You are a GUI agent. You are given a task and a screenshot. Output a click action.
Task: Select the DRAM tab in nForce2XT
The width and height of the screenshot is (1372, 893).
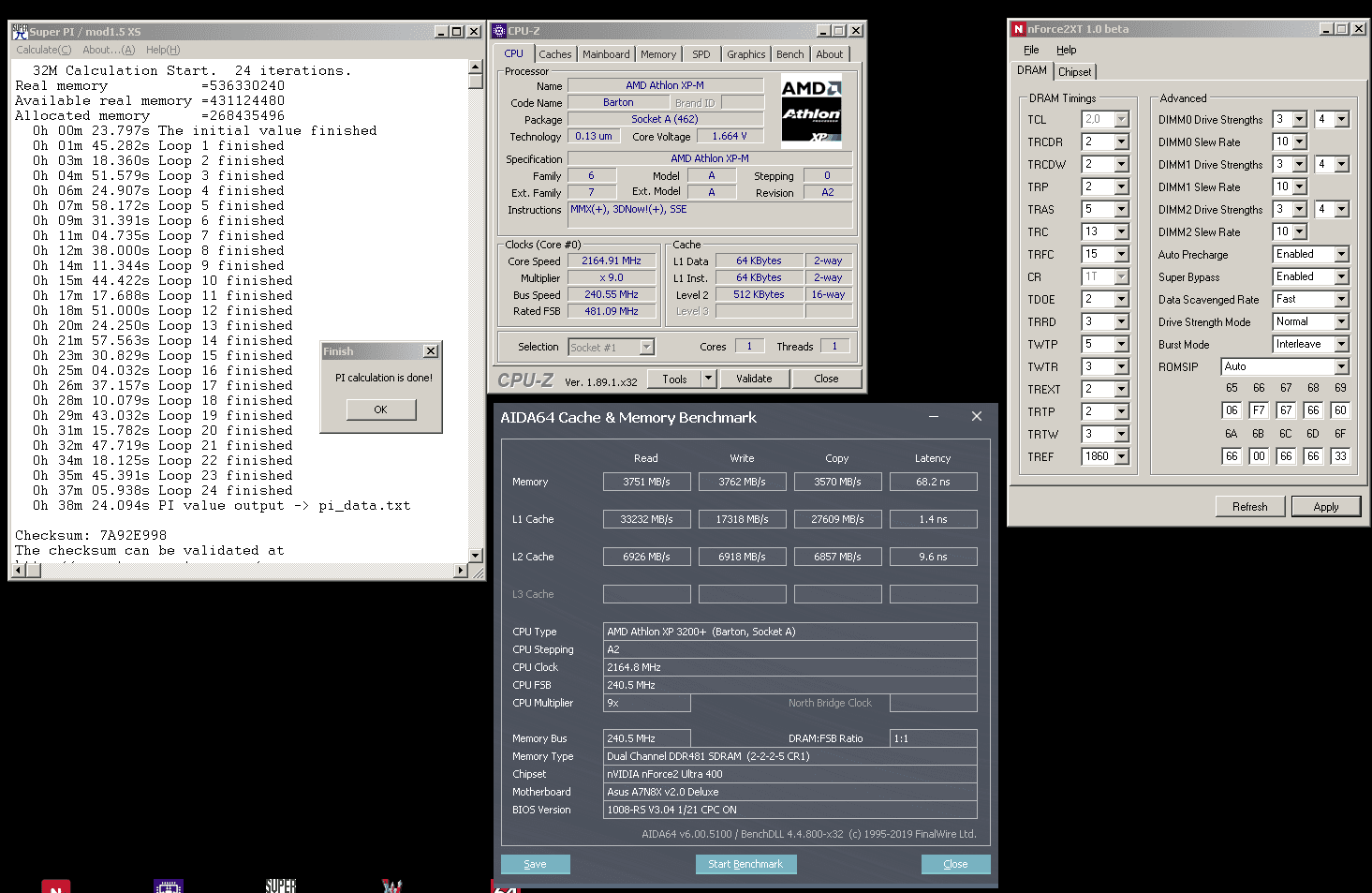pyautogui.click(x=1032, y=70)
